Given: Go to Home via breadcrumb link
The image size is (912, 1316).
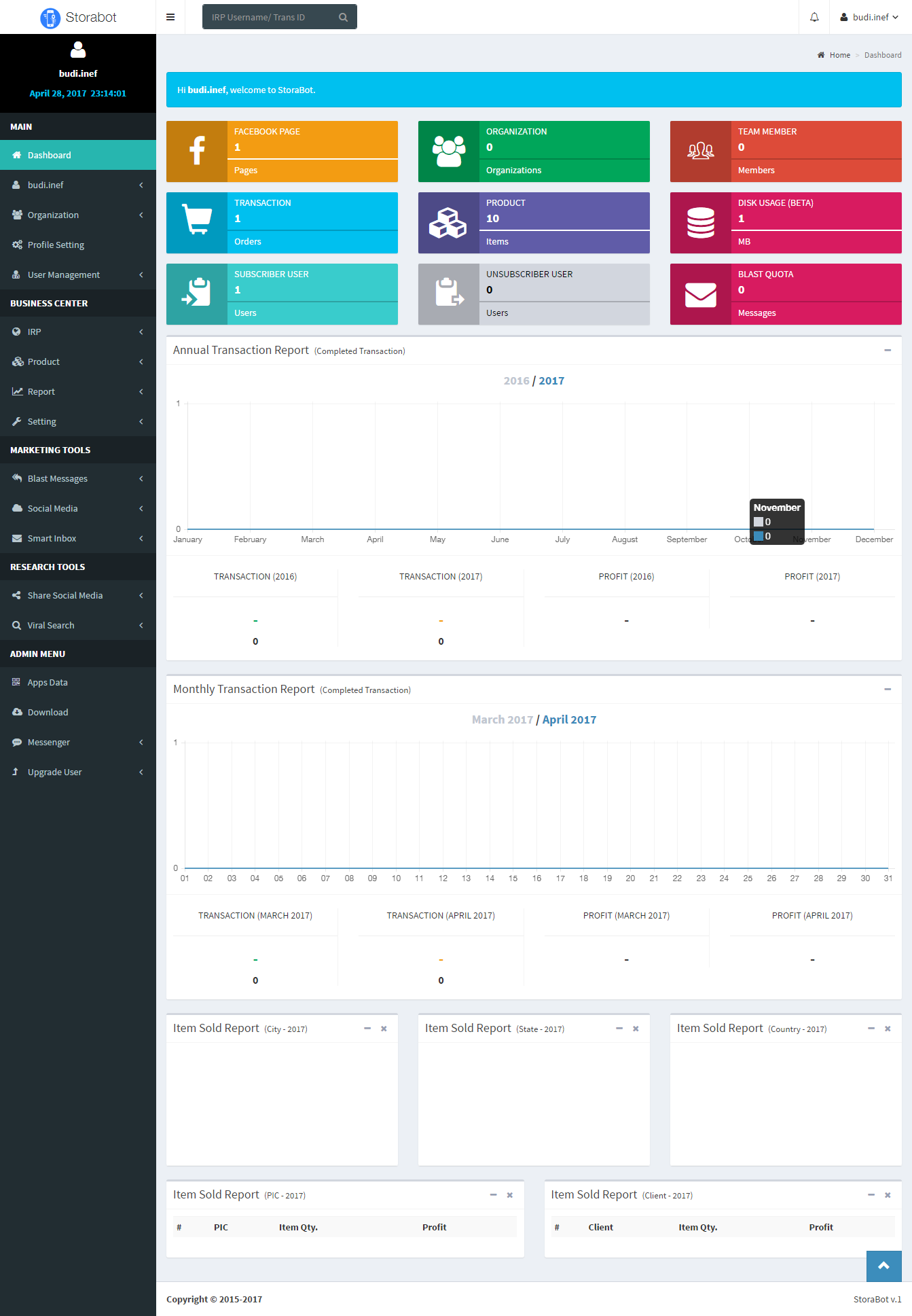Looking at the screenshot, I should click(839, 55).
